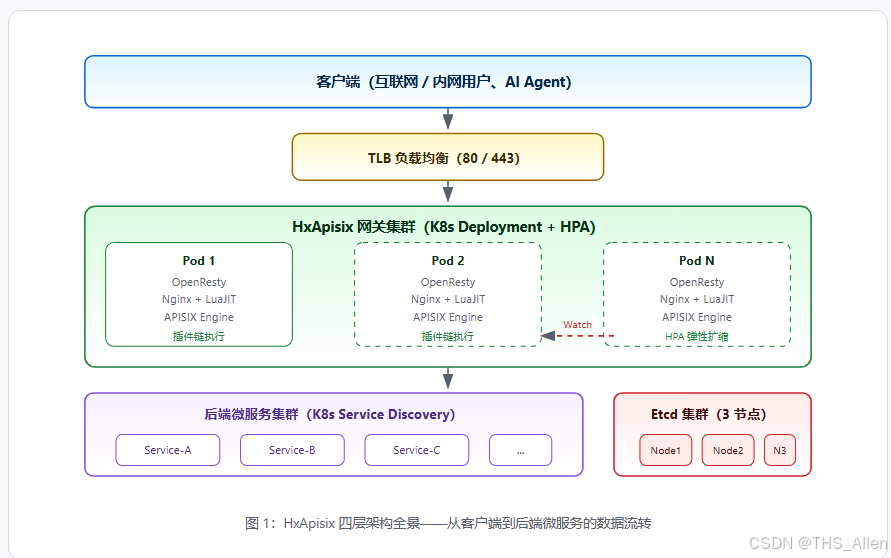The image size is (891, 558).
Task: Click OpenResty text inside Pod 2
Action: [x=448, y=282]
